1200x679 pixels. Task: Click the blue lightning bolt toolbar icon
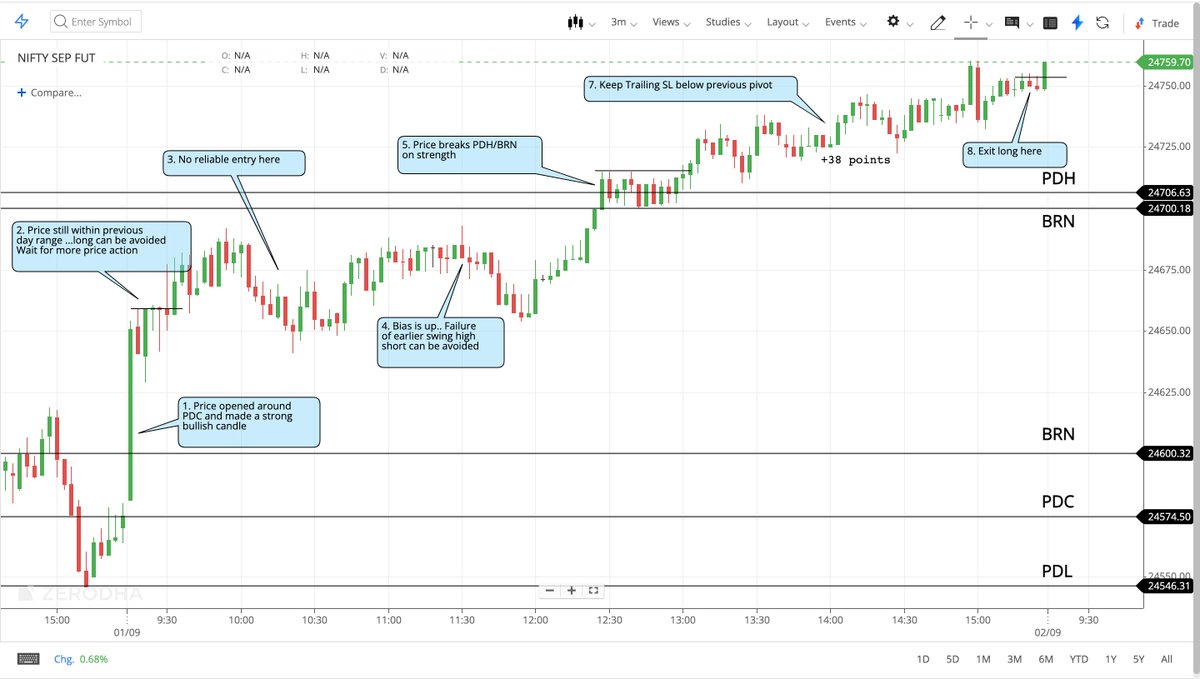coord(1076,22)
